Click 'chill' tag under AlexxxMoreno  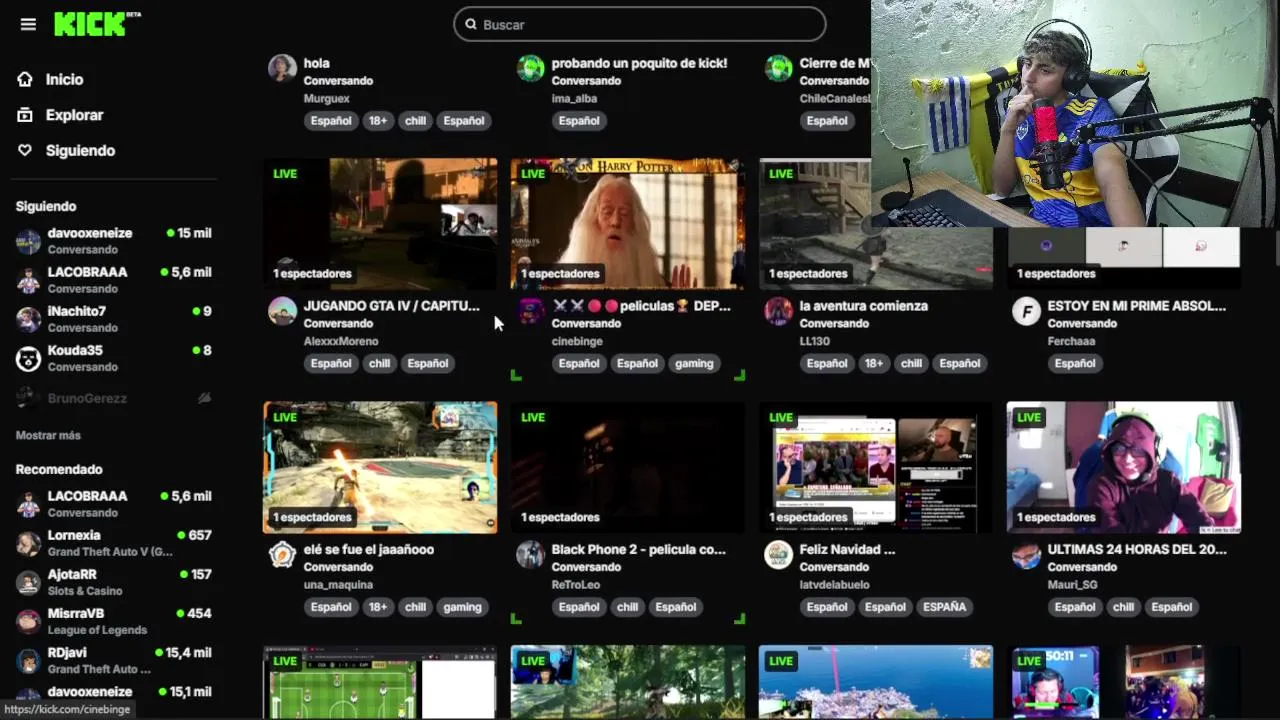pyautogui.click(x=379, y=364)
